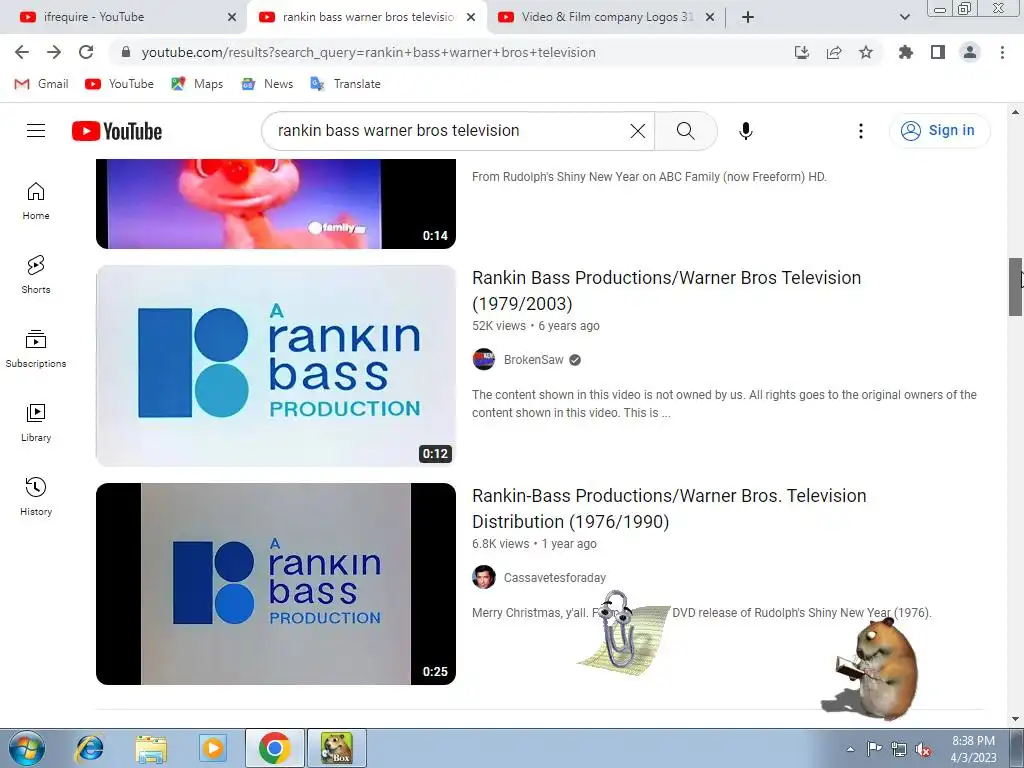Open the Translate bookmark

[345, 84]
